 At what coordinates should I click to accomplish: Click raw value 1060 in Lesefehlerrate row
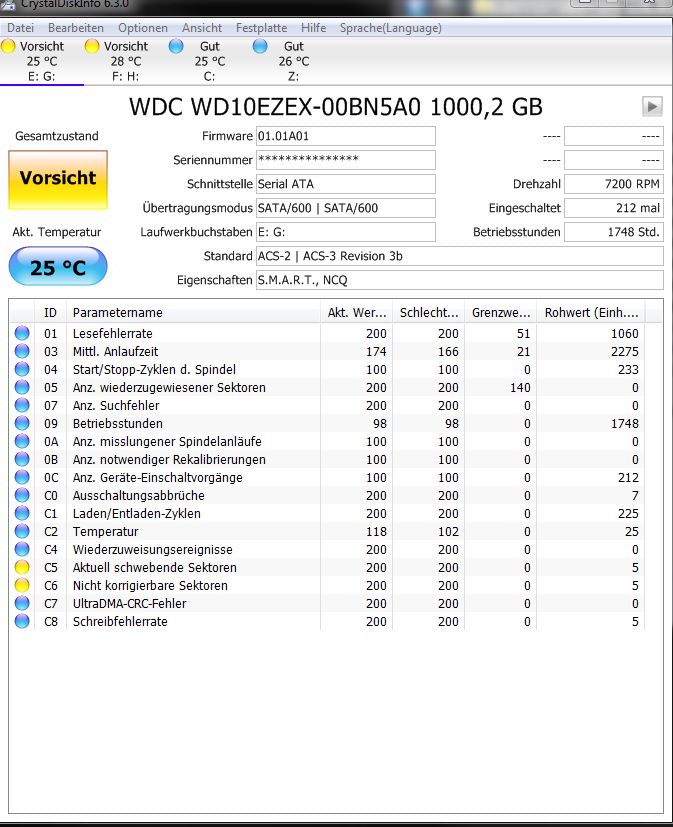tap(624, 333)
